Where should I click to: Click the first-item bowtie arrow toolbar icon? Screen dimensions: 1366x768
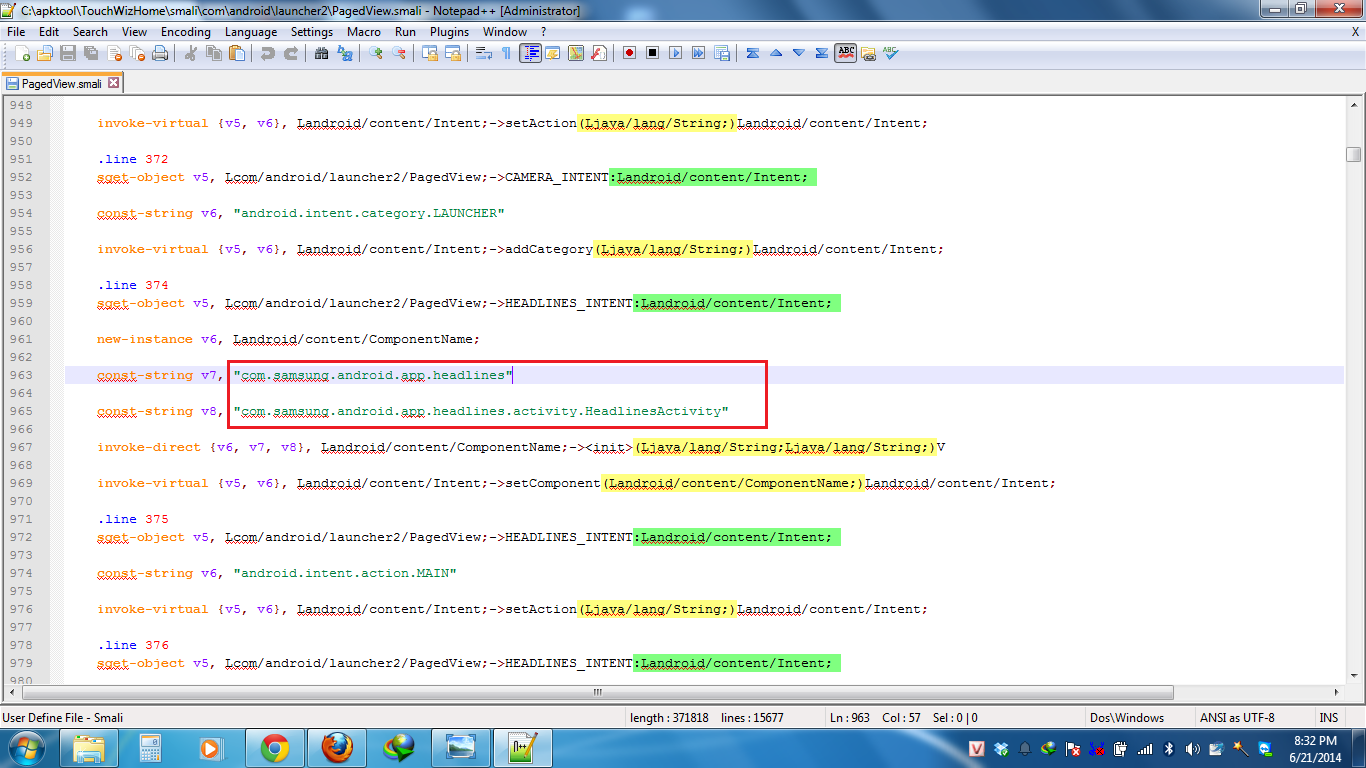(752, 53)
